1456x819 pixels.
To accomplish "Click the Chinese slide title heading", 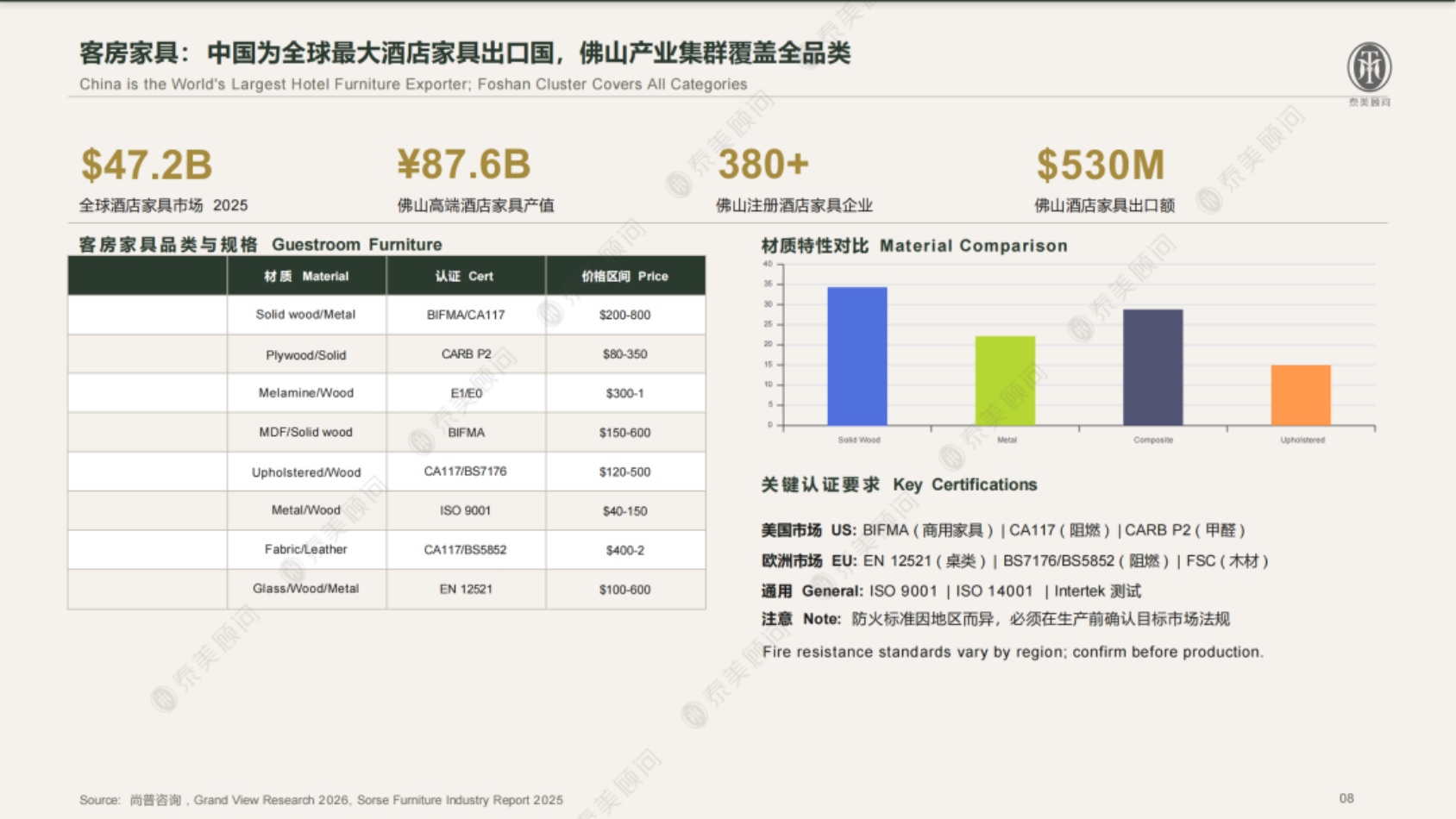I will click(x=465, y=53).
